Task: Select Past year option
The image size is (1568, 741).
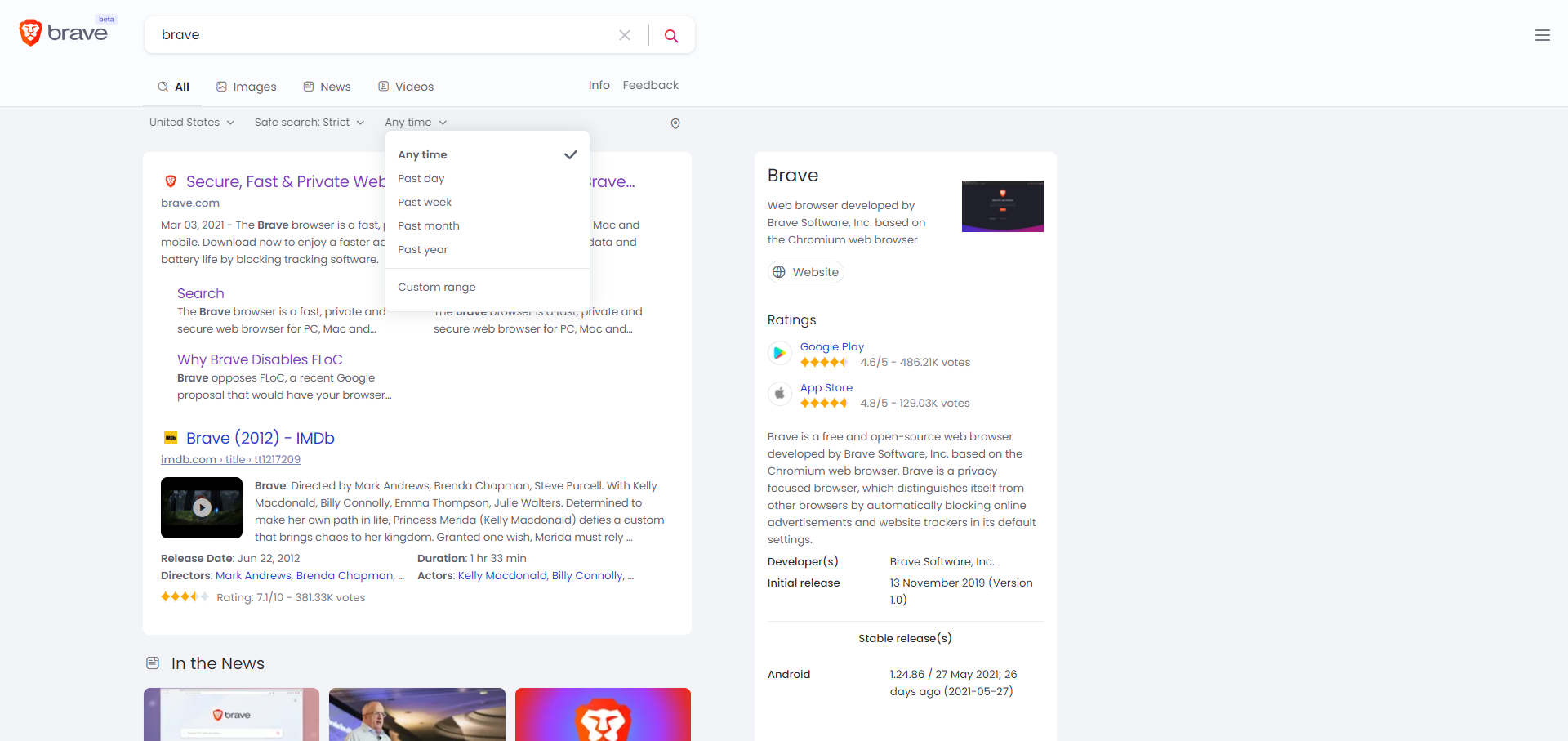Action: pos(488,249)
